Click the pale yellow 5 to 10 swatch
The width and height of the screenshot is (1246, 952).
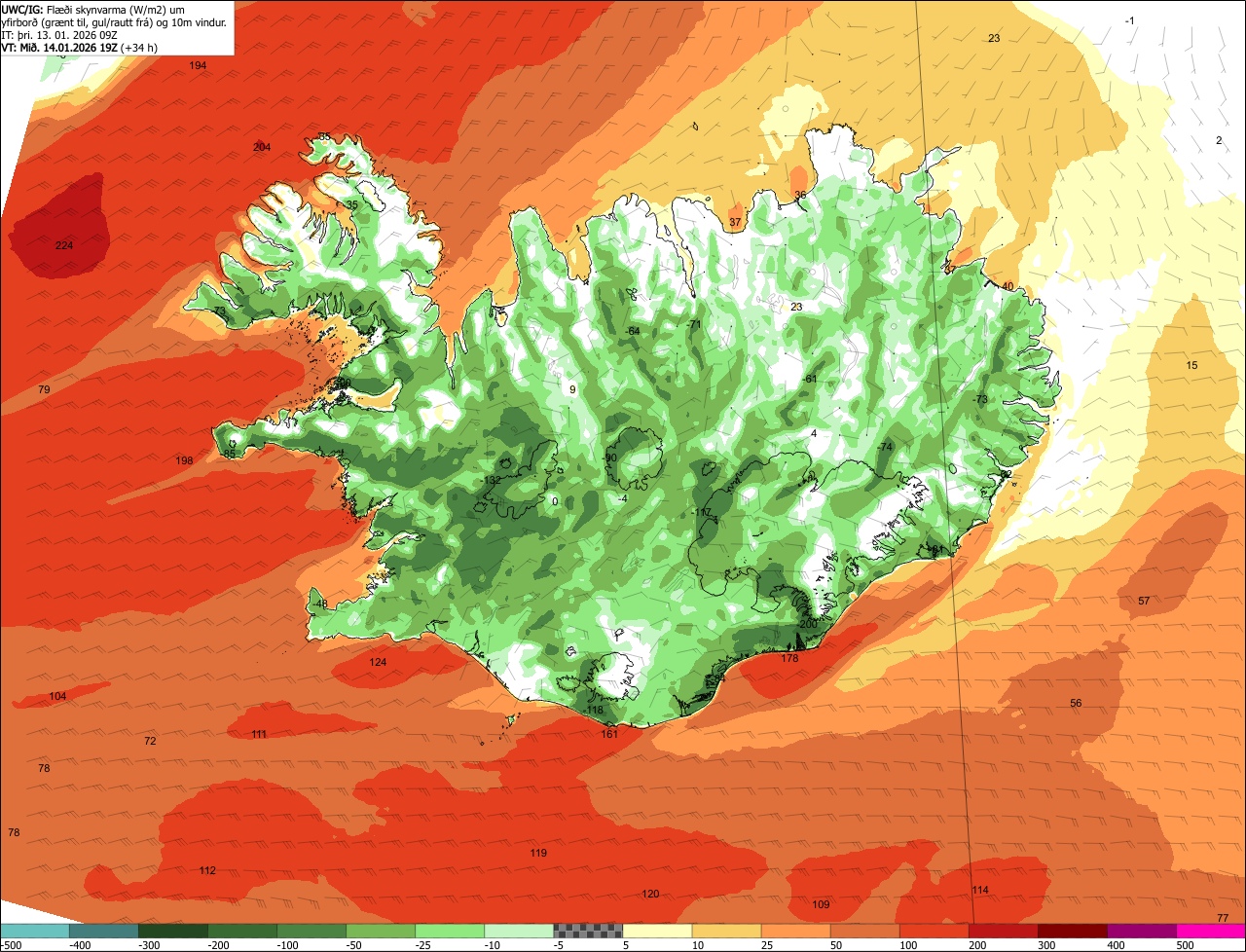click(x=656, y=931)
